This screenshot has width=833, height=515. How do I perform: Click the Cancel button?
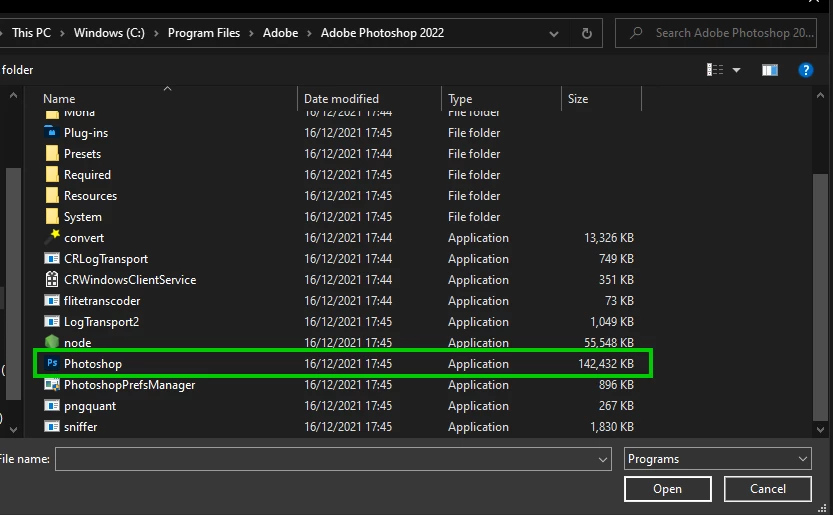point(768,489)
